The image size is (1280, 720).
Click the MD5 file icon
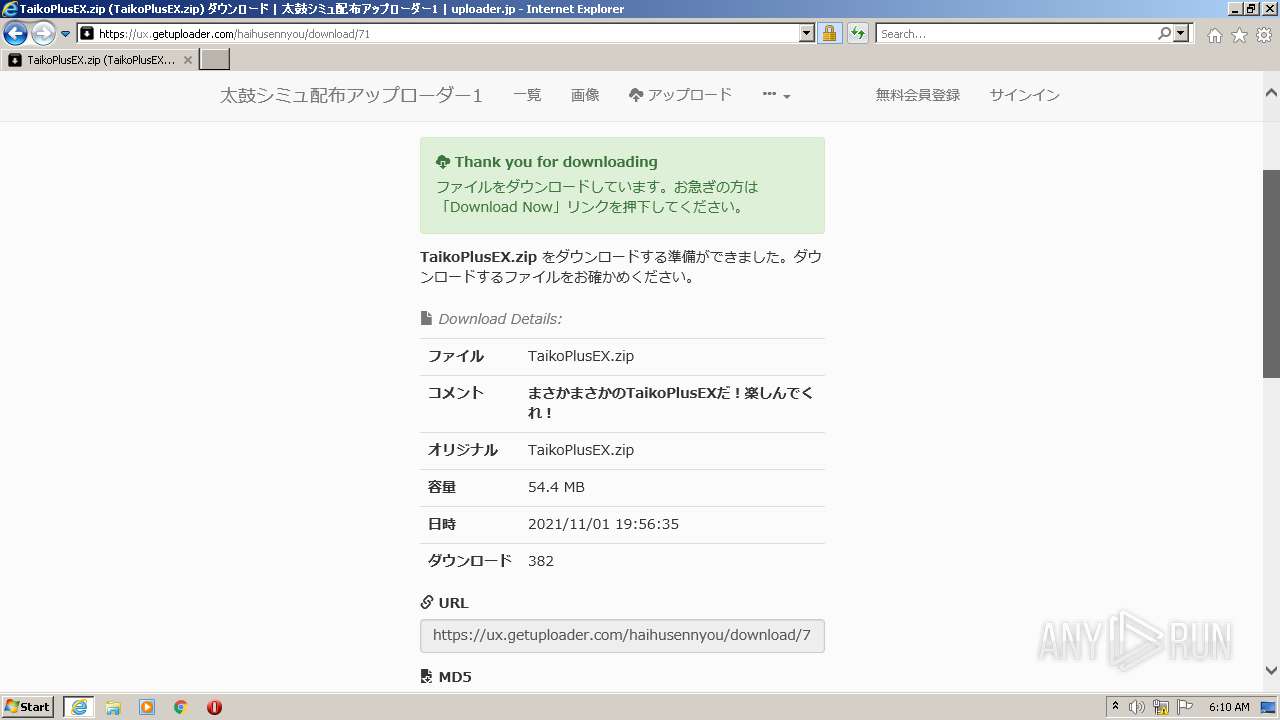[x=427, y=677]
